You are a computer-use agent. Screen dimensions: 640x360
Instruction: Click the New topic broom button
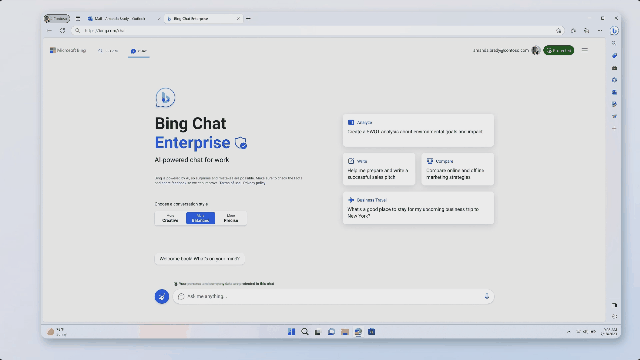click(x=162, y=296)
